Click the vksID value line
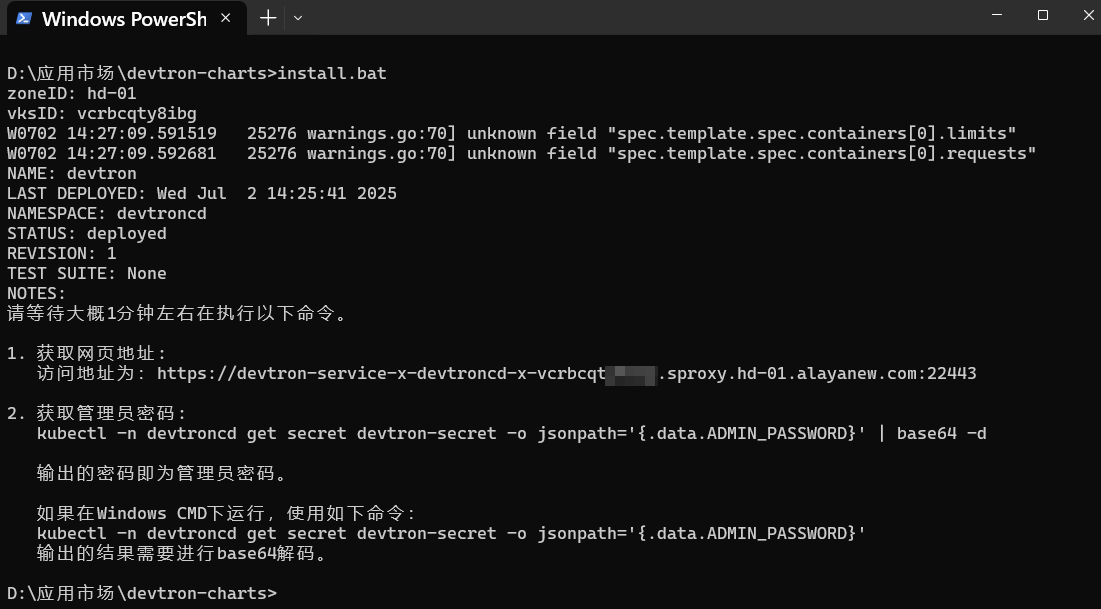 [102, 113]
